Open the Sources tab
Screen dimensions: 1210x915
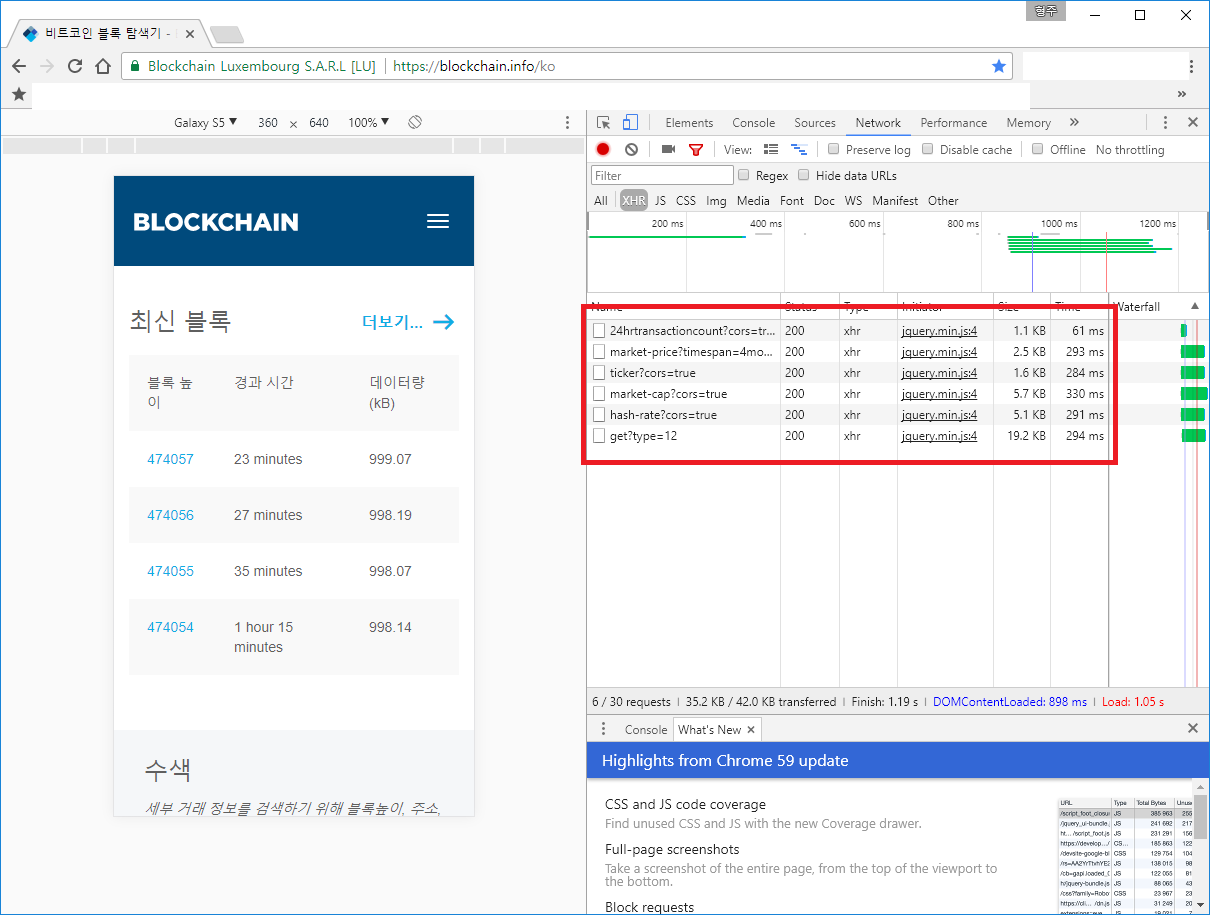815,122
